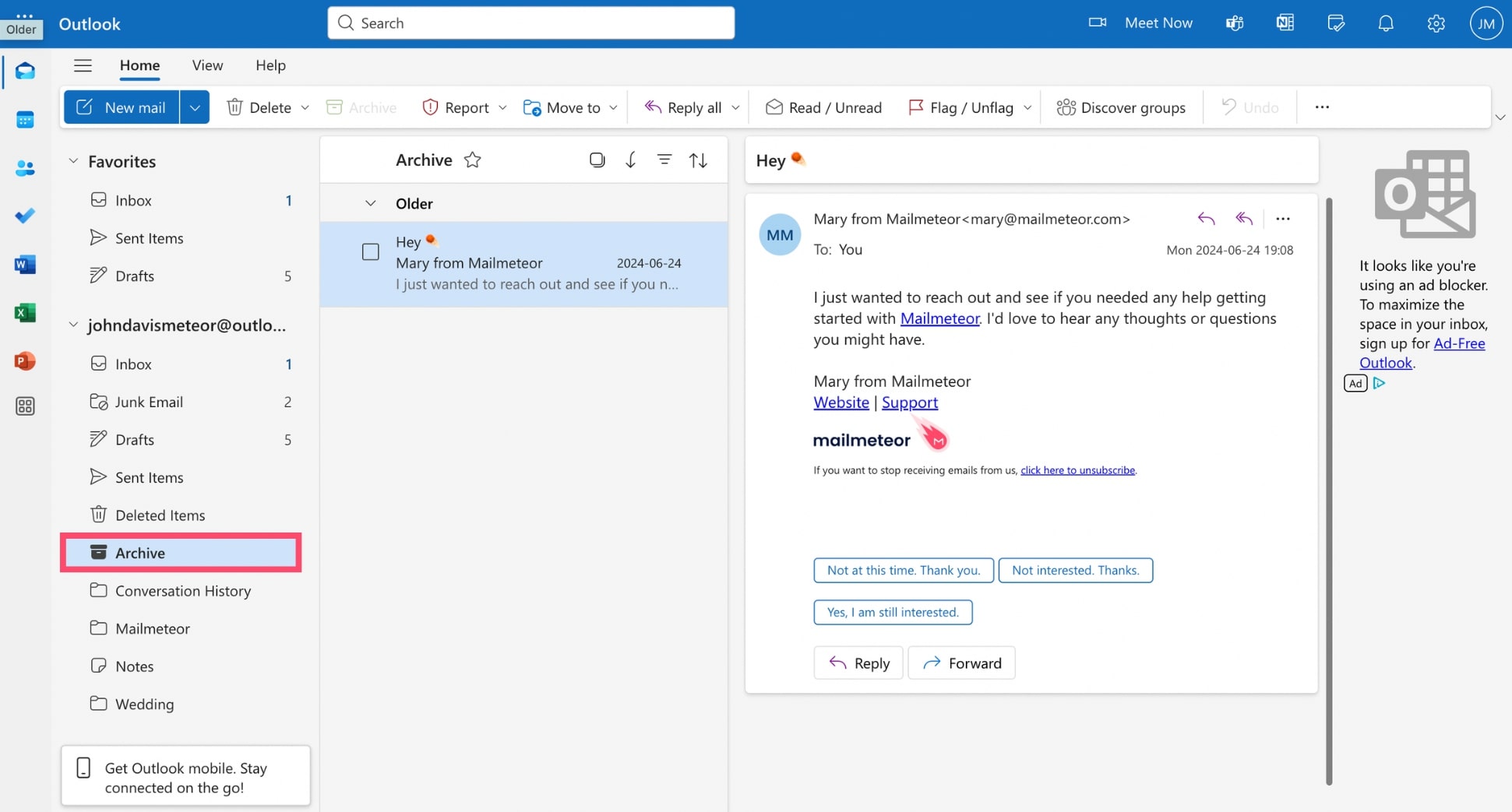Click the unsubscribe link in email
The image size is (1512, 812).
click(1077, 470)
